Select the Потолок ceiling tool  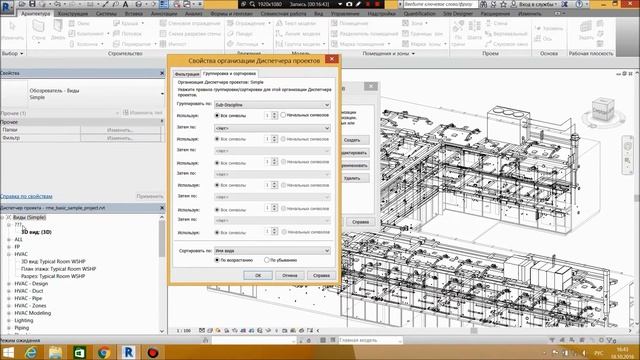127,33
